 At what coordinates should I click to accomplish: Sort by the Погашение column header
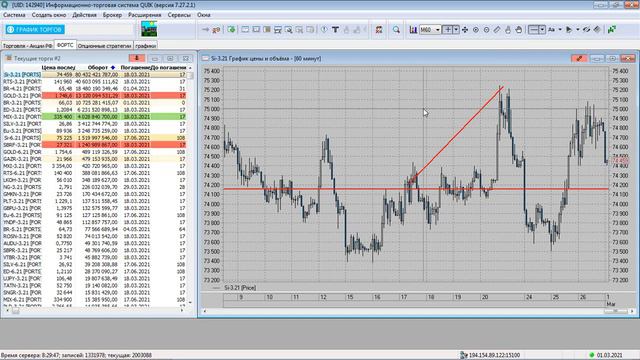tap(135, 67)
